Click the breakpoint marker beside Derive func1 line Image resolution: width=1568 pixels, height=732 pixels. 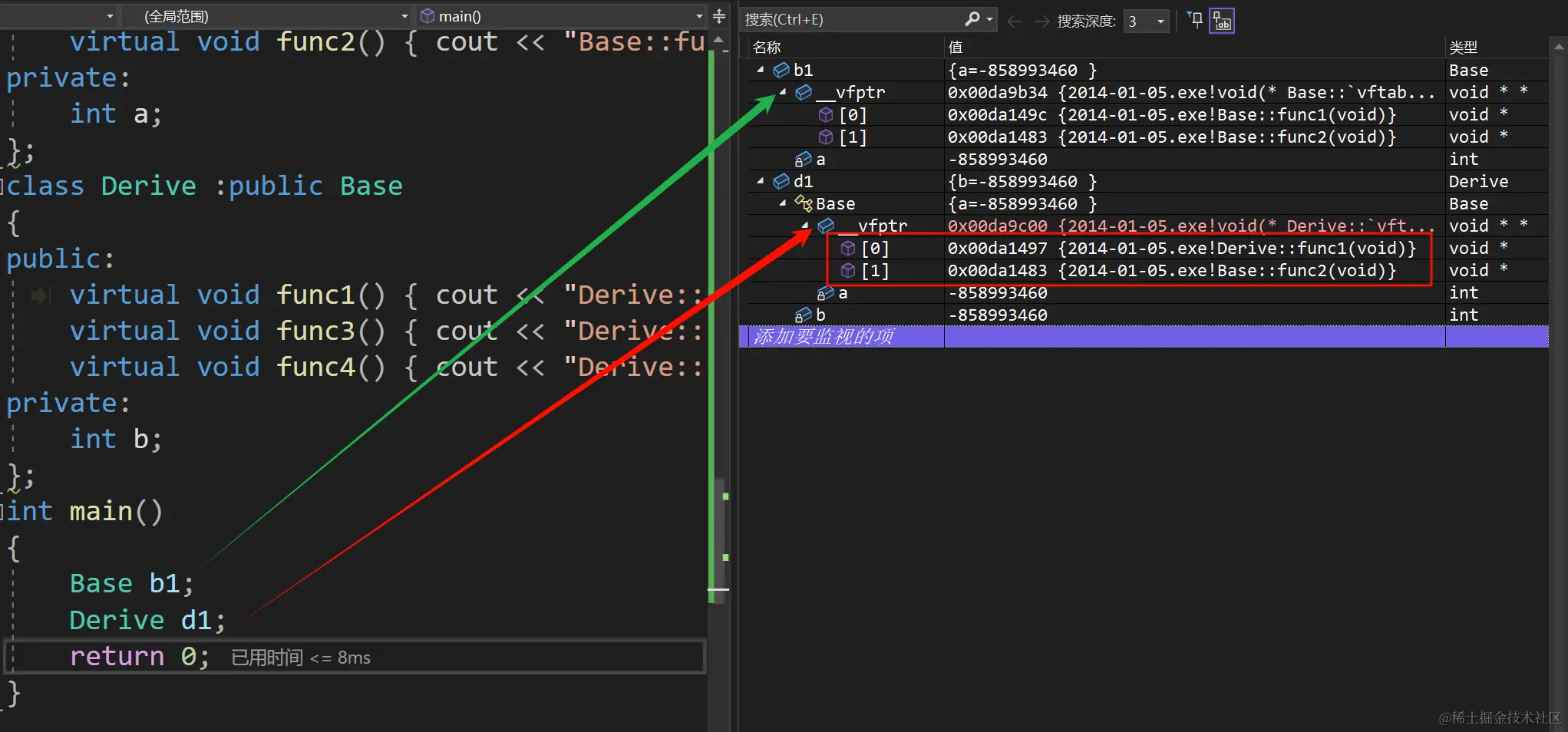pyautogui.click(x=41, y=295)
